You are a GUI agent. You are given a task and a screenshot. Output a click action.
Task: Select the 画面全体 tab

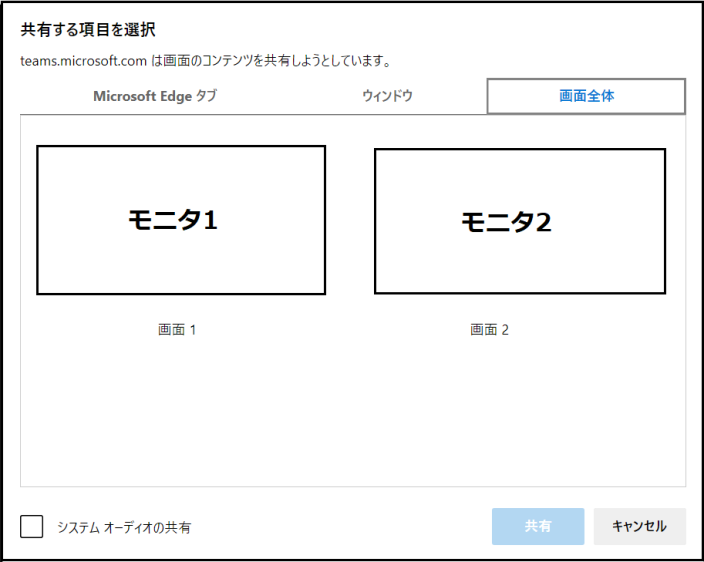(586, 96)
